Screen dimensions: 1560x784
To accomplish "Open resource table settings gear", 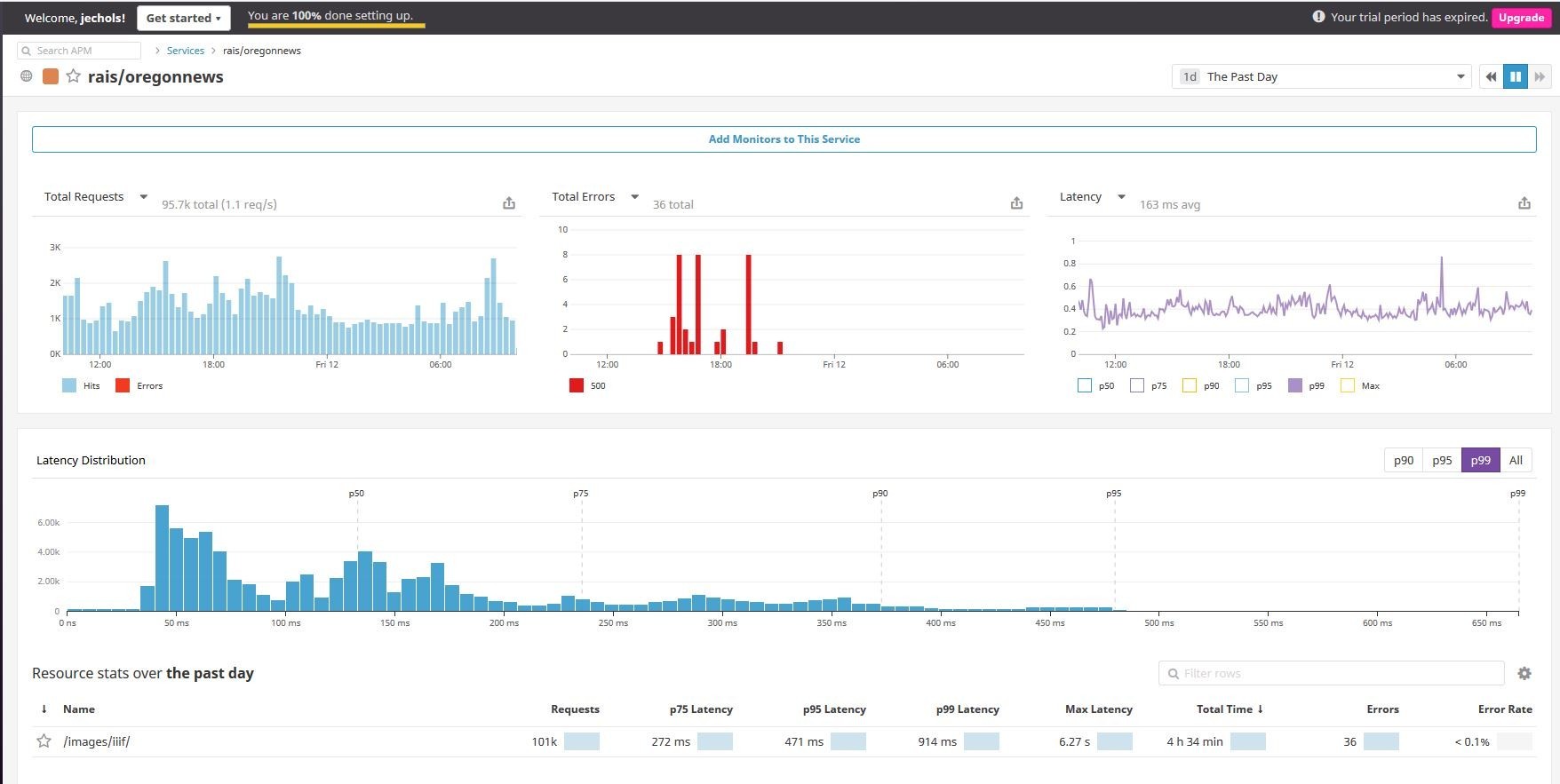I will [x=1524, y=673].
